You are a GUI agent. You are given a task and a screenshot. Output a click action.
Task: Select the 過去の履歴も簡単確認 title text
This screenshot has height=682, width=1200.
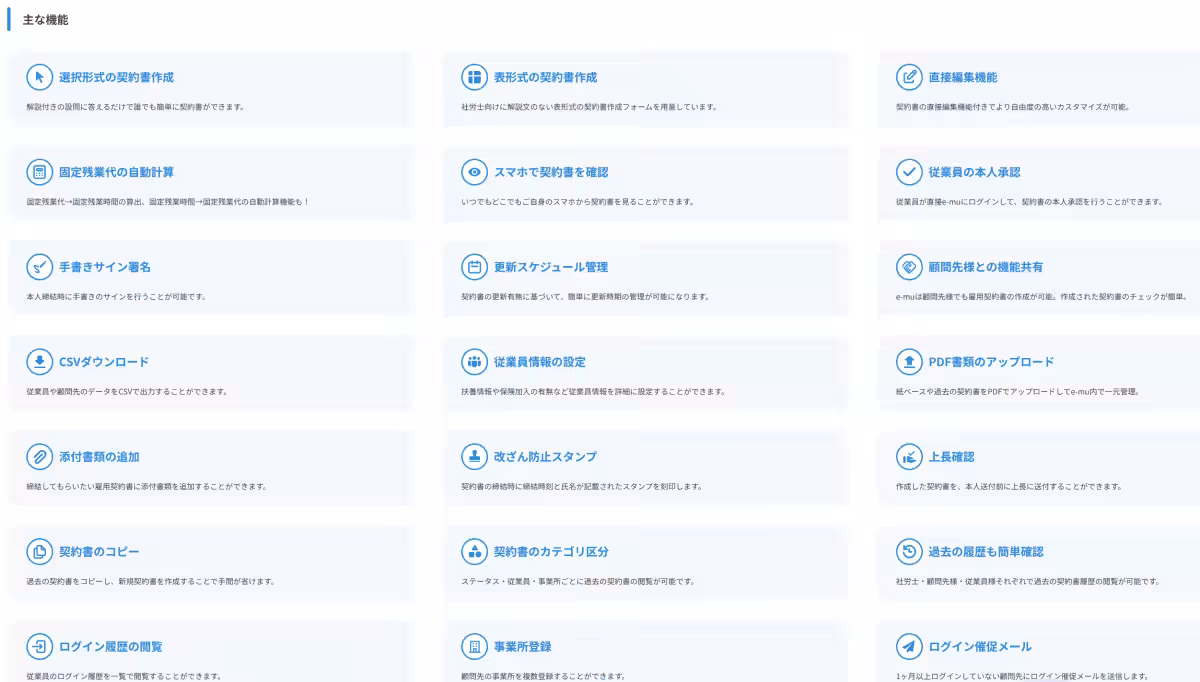pyautogui.click(x=986, y=552)
